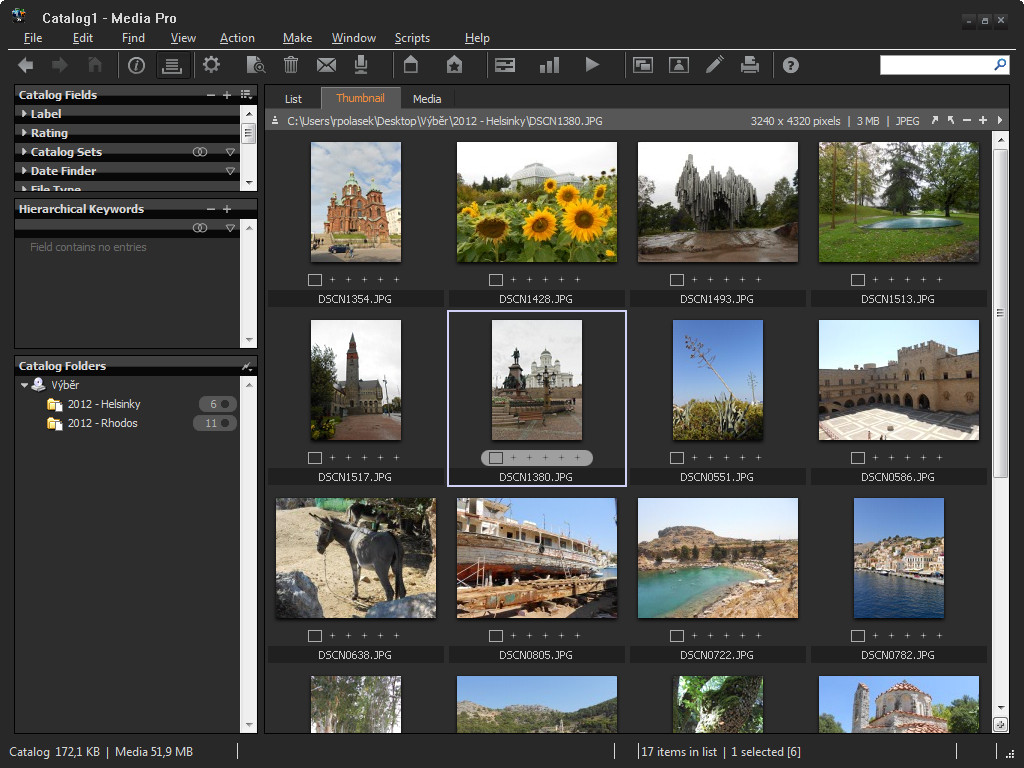Open the Hierarchical Keywords dropdown triangle

230,228
